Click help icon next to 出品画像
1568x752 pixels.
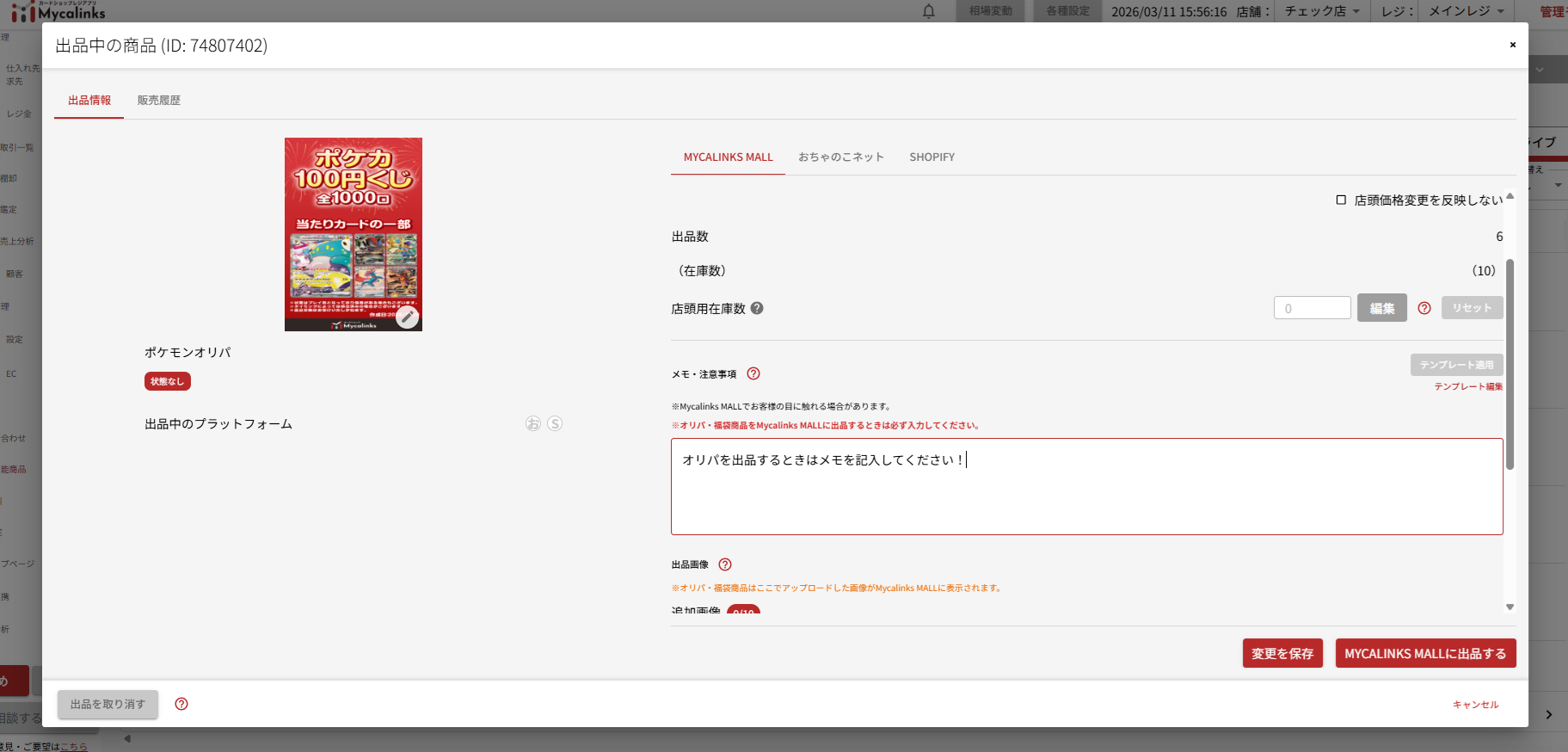(725, 564)
